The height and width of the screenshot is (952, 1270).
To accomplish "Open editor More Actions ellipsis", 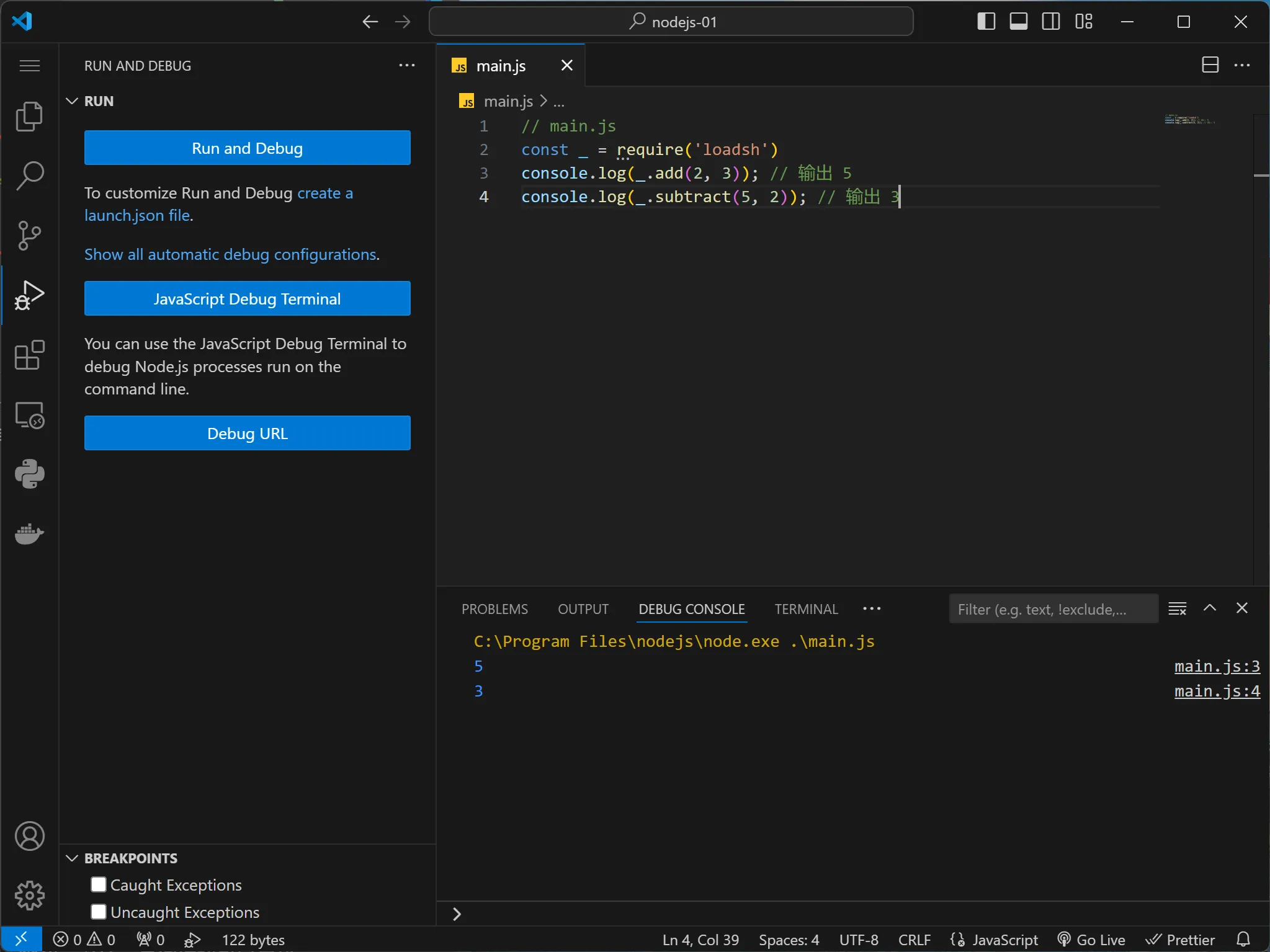I will click(x=1242, y=65).
